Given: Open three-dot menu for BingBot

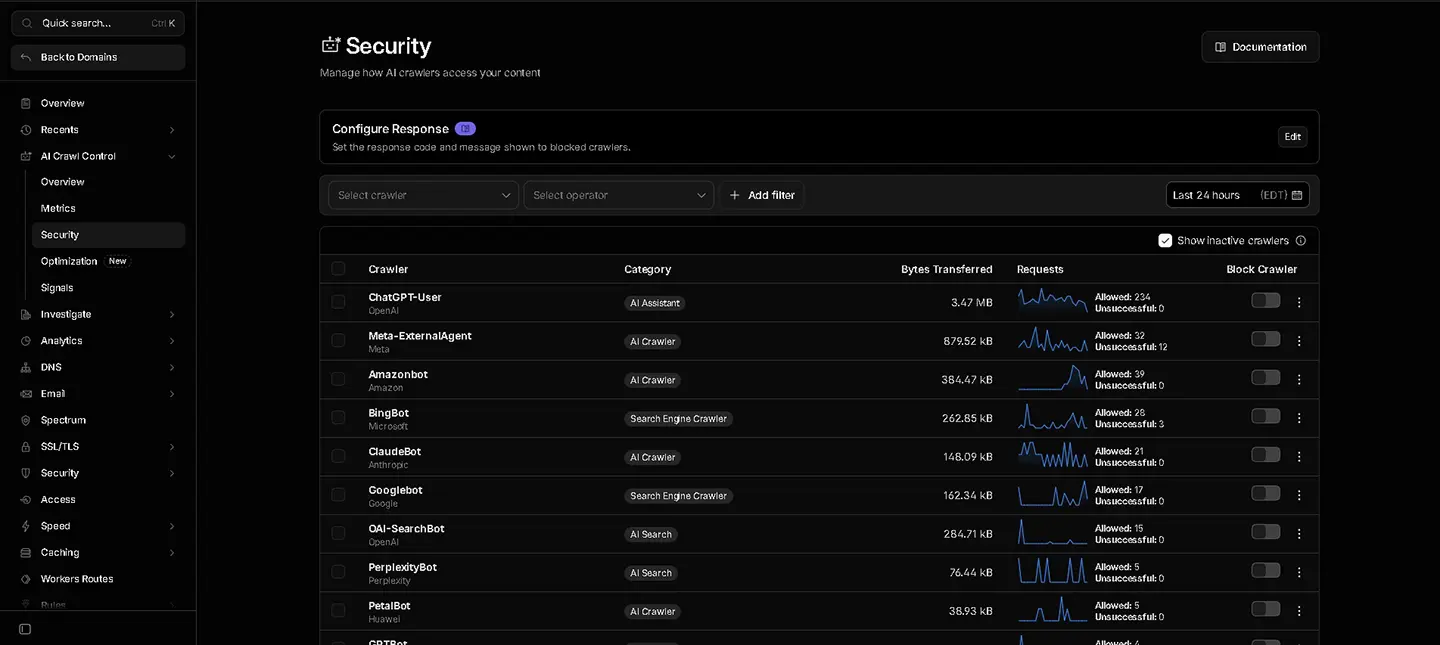Looking at the screenshot, I should click(x=1299, y=418).
